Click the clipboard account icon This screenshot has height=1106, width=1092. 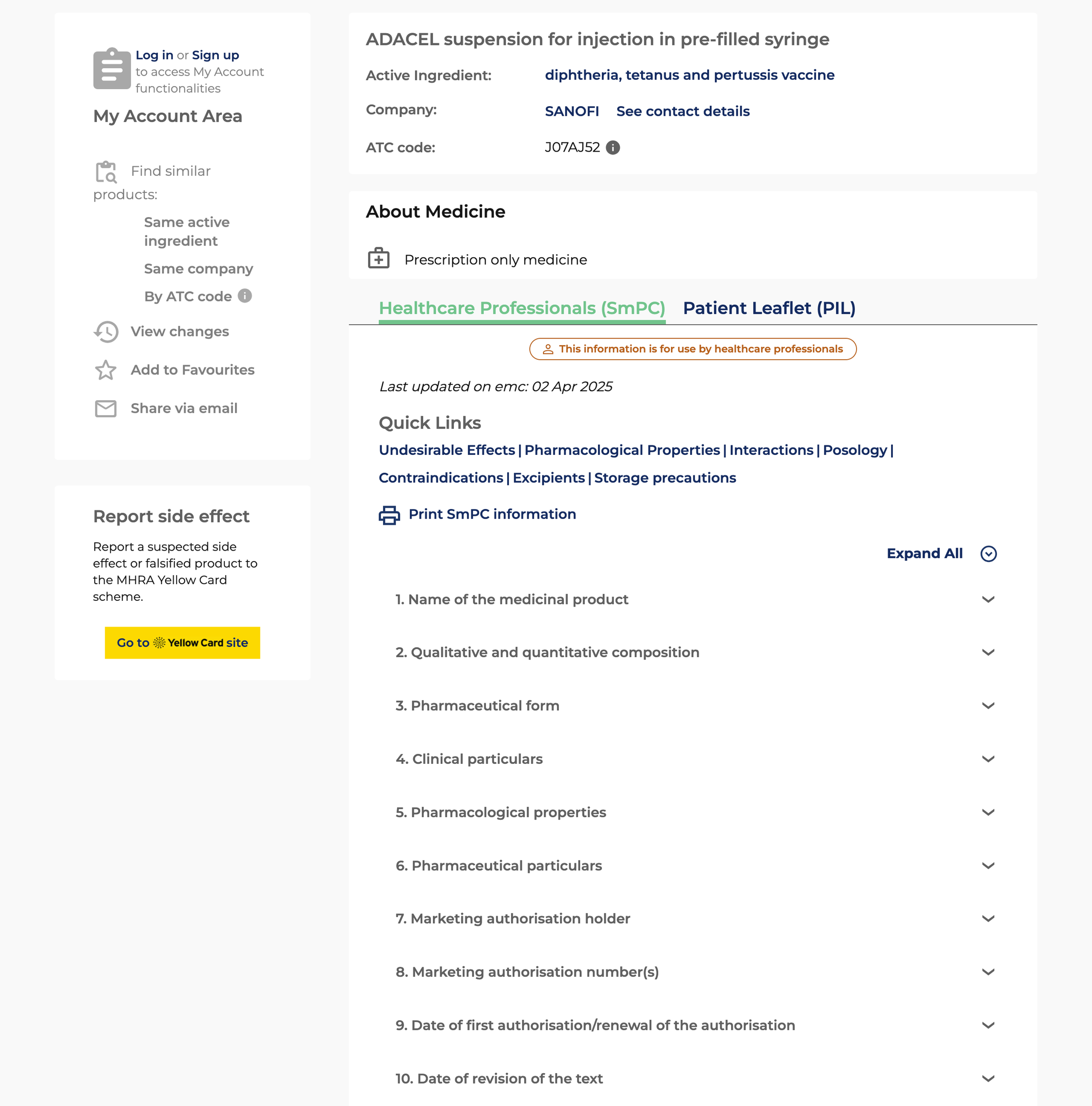[112, 69]
